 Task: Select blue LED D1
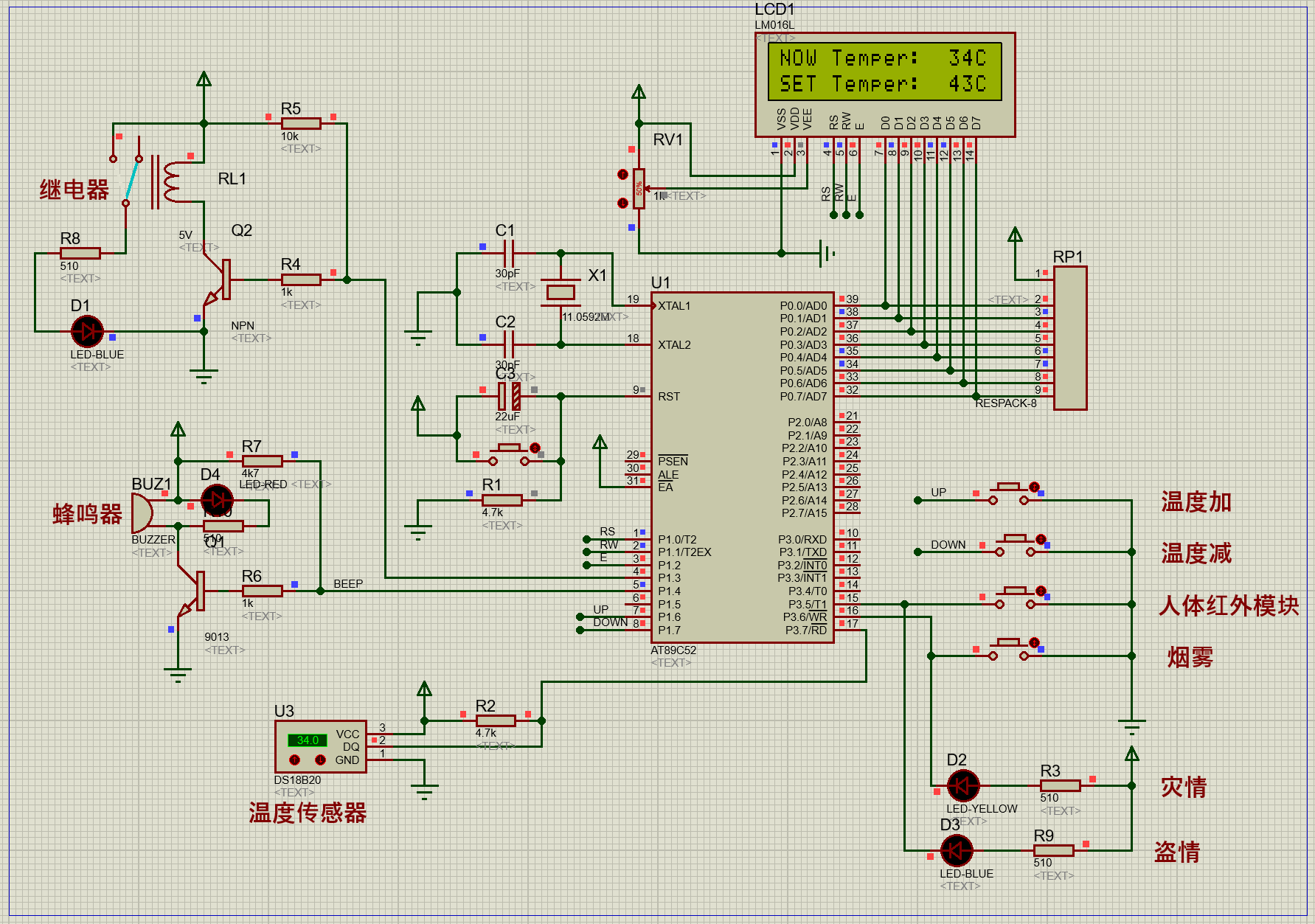coord(87,331)
